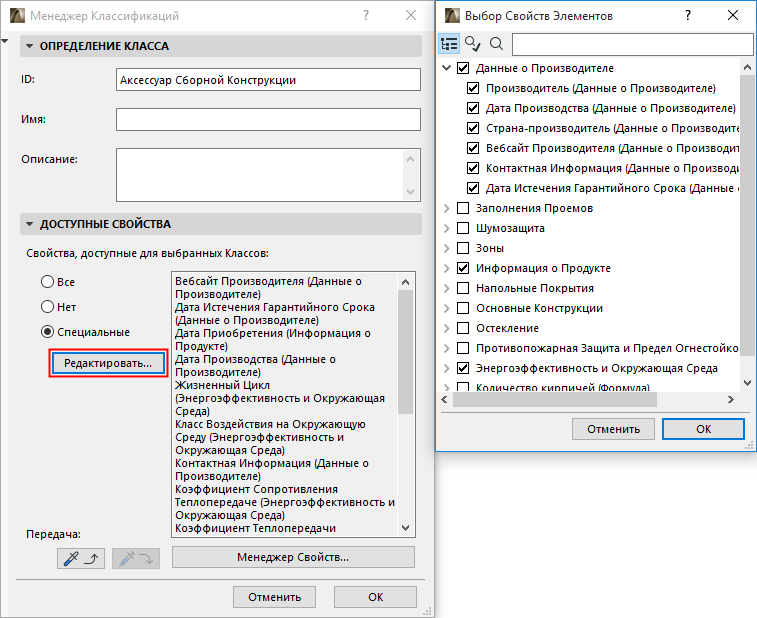
Task: Click the Описание text area
Action: [x=260, y=175]
